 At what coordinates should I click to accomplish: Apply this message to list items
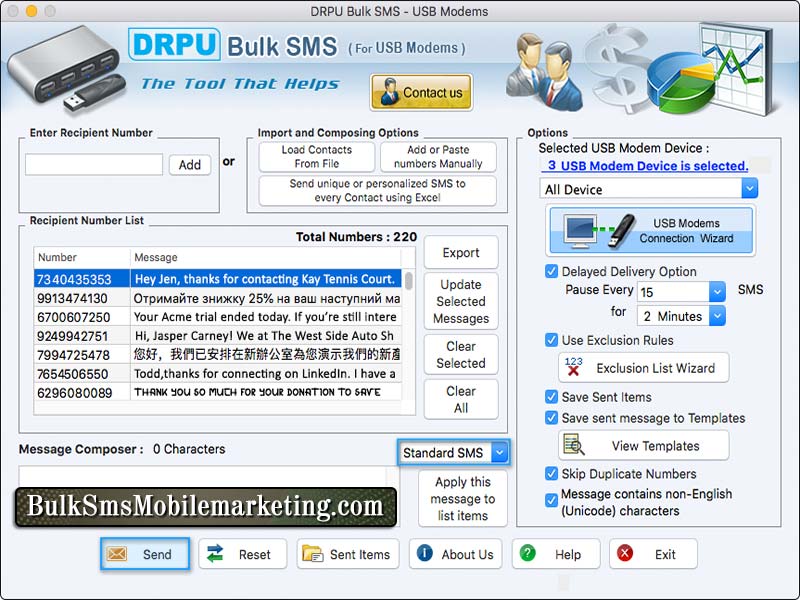[461, 498]
